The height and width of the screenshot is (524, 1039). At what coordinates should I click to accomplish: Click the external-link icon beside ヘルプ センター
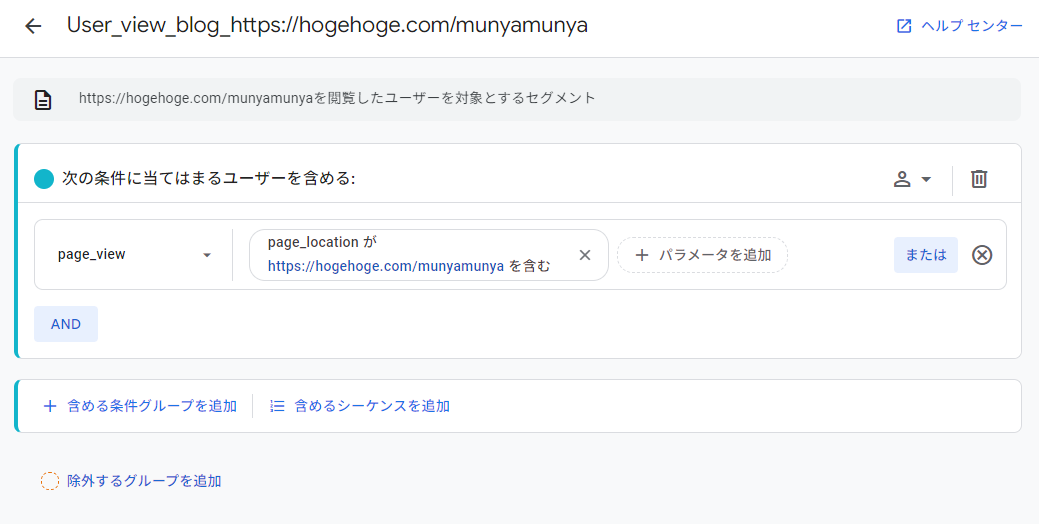pos(904,26)
